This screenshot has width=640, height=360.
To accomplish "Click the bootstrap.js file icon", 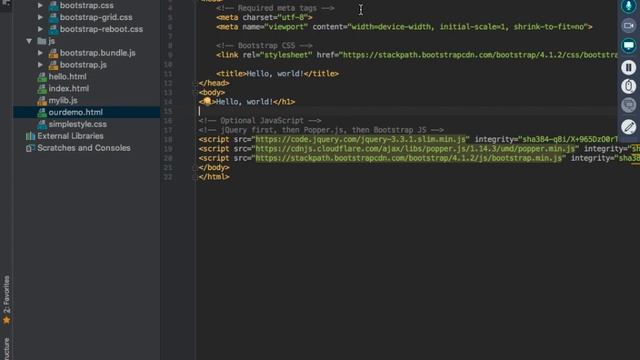I will tap(53, 65).
